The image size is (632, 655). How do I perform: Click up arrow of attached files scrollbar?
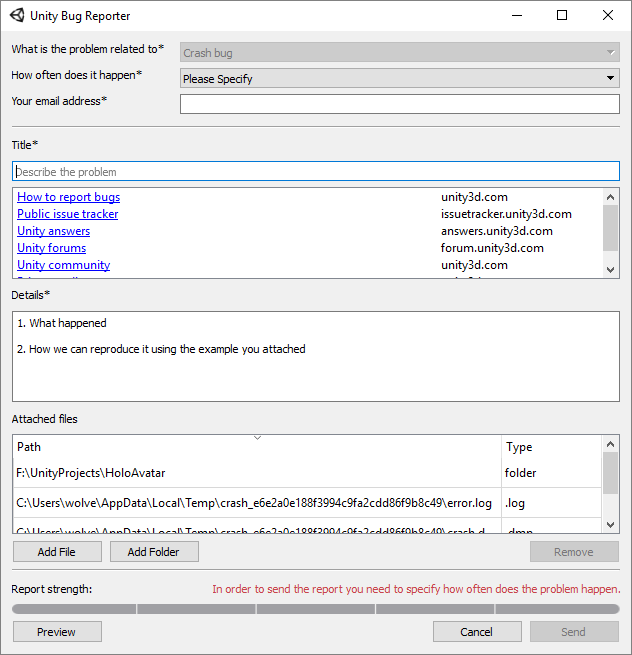pos(610,444)
